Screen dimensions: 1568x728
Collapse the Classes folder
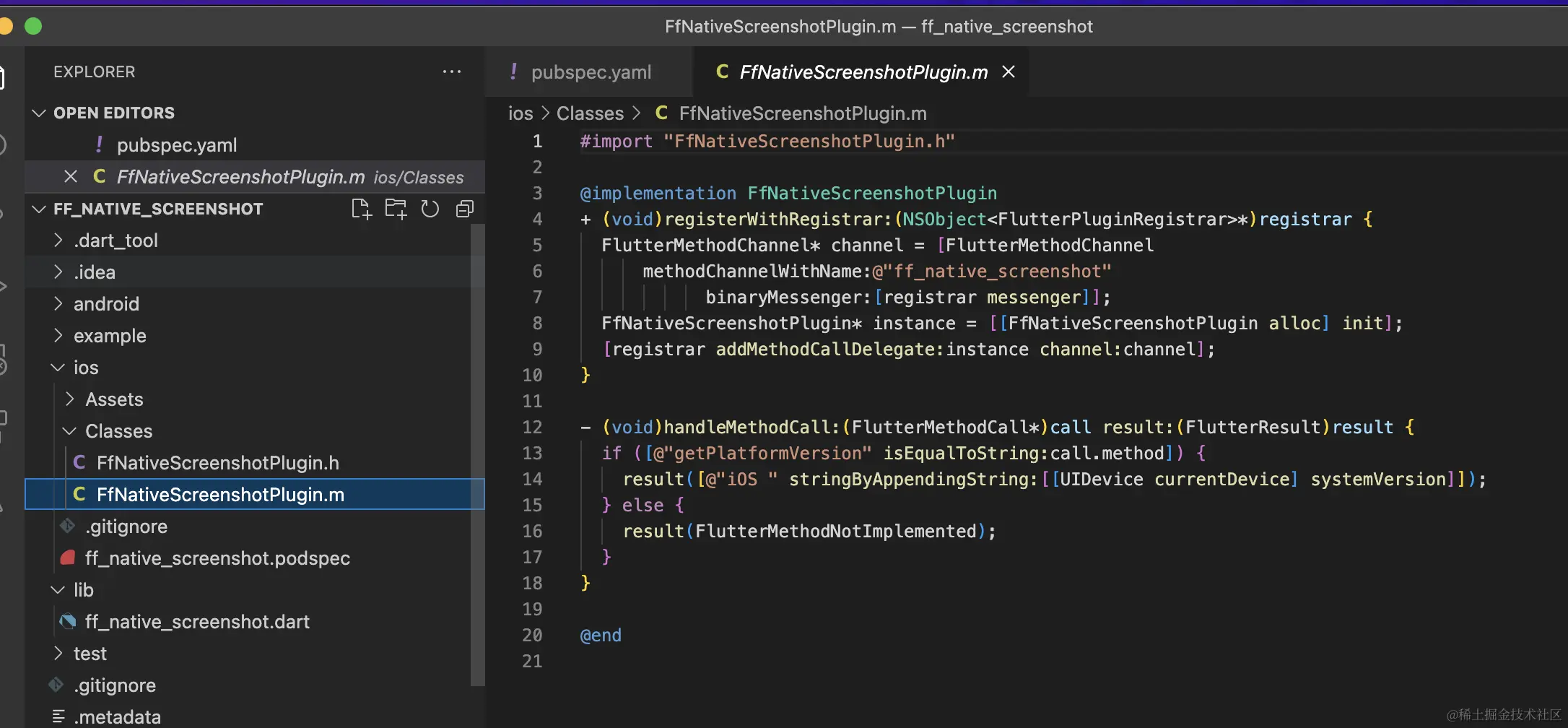coord(70,430)
